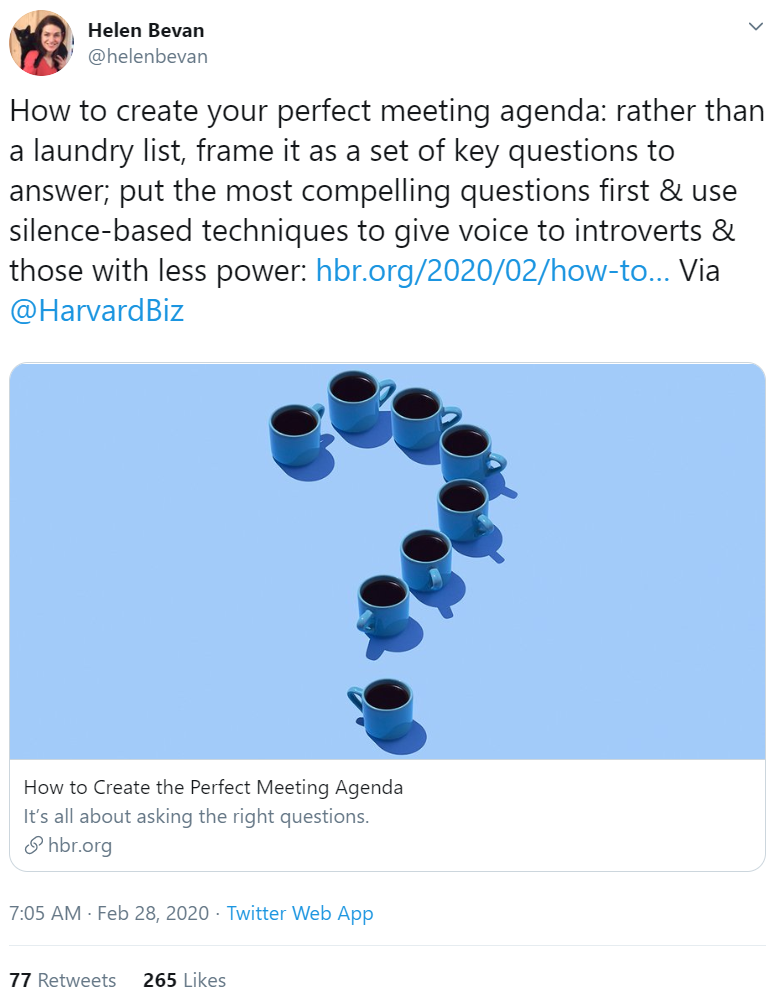Click the card subtitle about right questions
The image size is (778, 1006).
pyautogui.click(x=196, y=816)
